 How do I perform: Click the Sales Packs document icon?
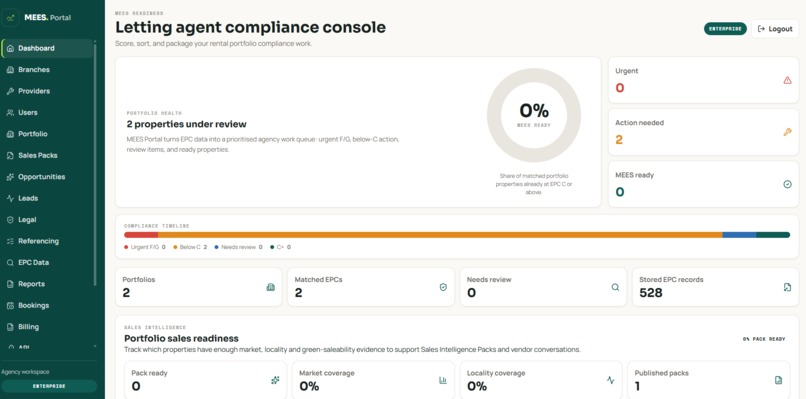point(10,155)
